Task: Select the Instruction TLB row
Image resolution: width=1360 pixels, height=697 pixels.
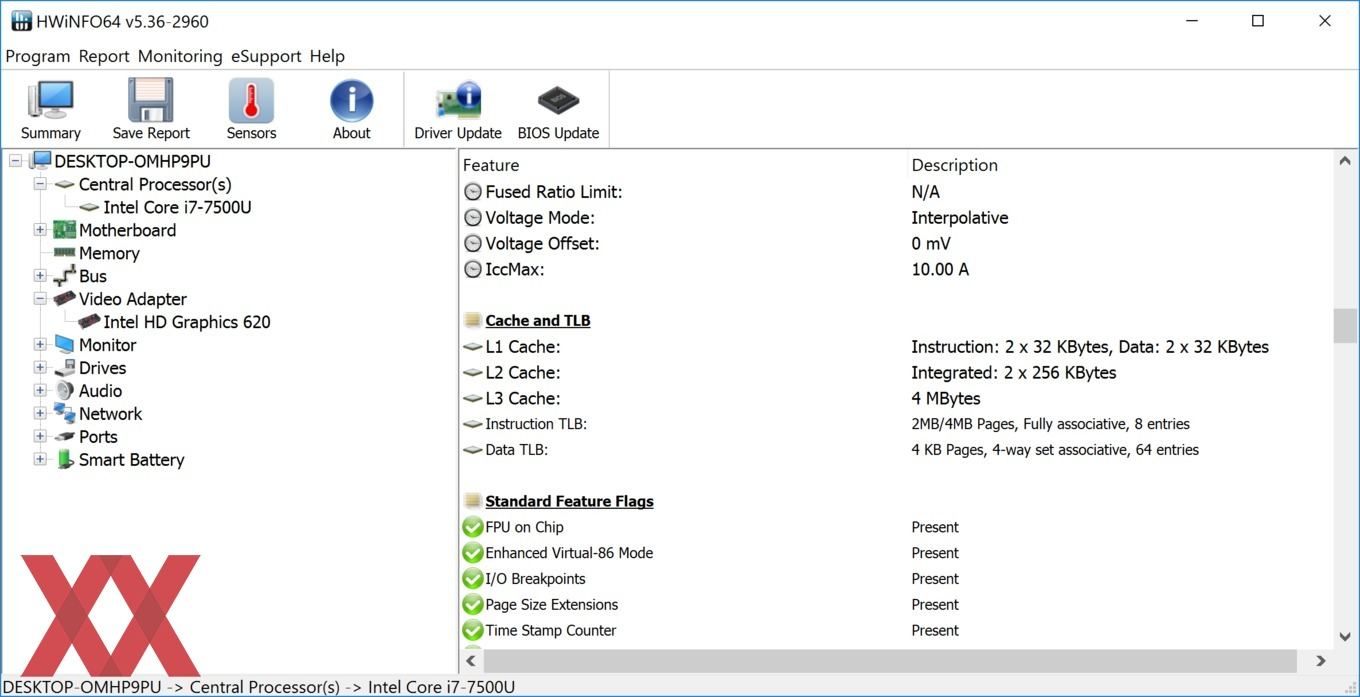Action: point(897,424)
